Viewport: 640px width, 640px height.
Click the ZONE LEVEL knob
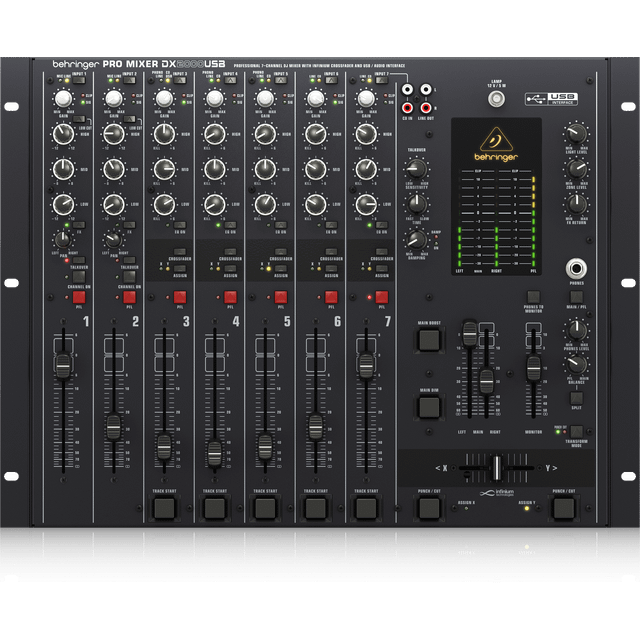(x=576, y=169)
